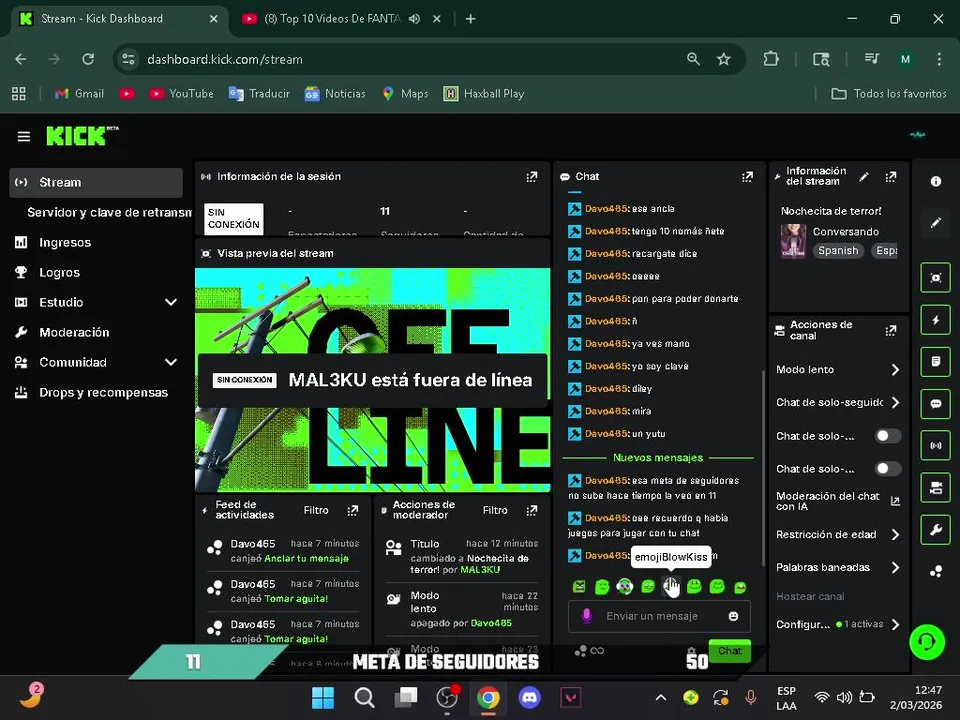Click the channel points dots icon in right sidebar
Screen dimensions: 960x720
click(936, 571)
